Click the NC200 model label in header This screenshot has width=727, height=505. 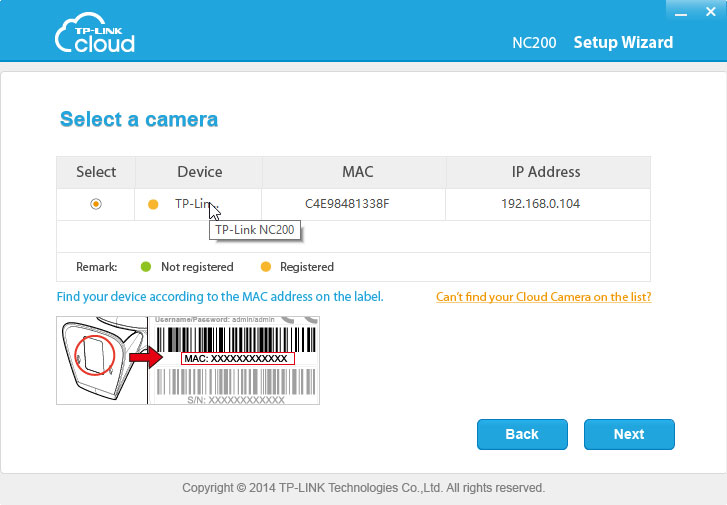[x=534, y=43]
